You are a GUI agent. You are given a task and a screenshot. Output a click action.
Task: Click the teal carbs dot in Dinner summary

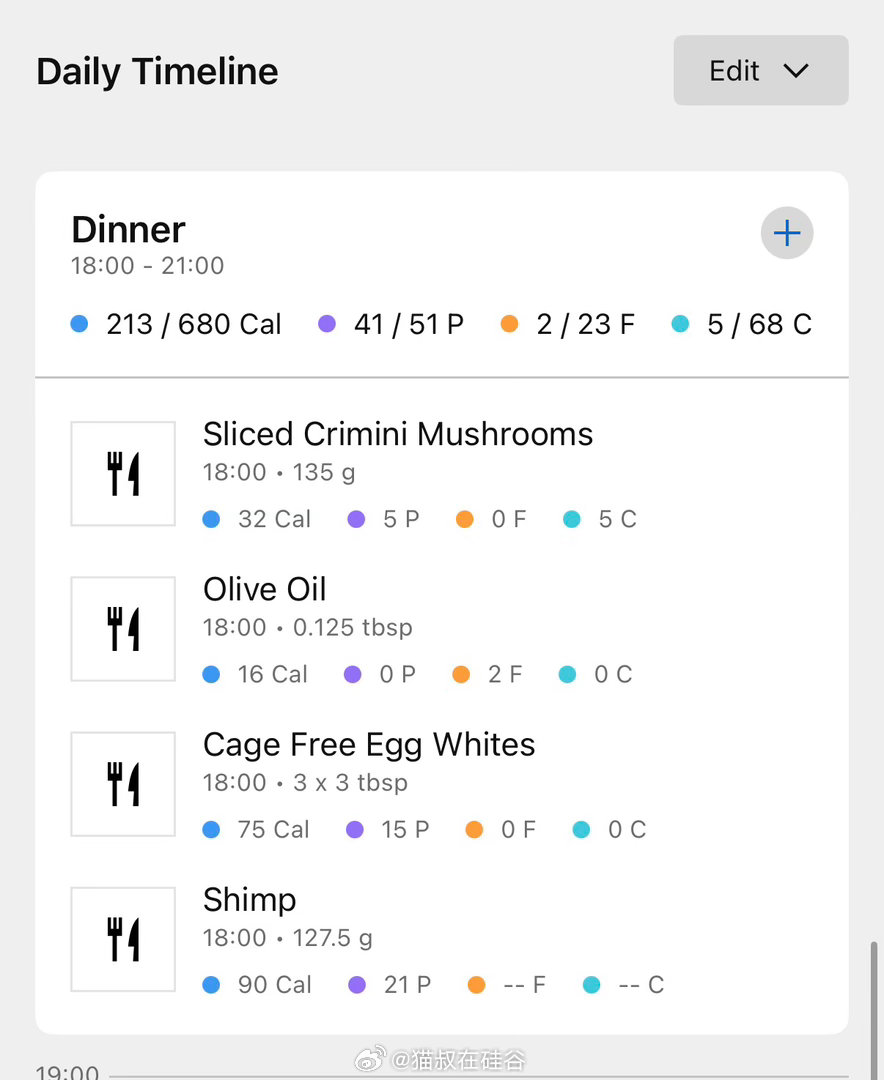click(681, 324)
